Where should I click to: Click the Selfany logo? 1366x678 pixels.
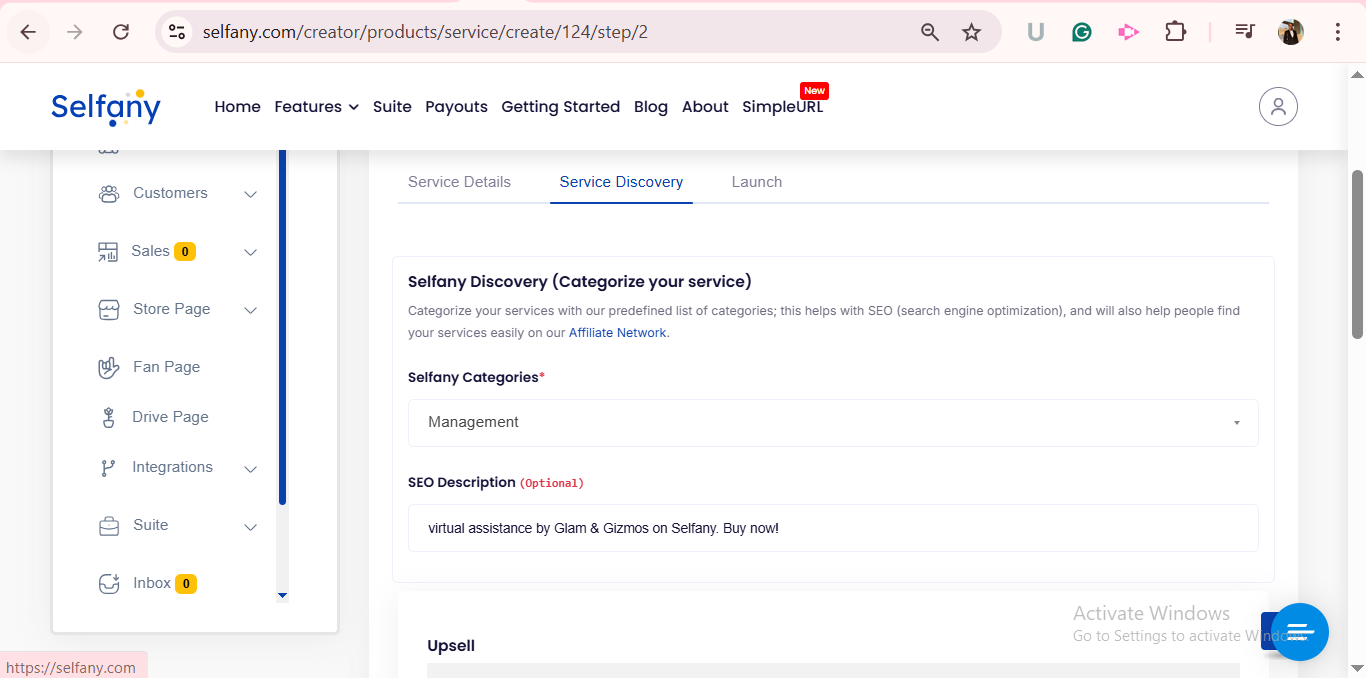tap(106, 107)
